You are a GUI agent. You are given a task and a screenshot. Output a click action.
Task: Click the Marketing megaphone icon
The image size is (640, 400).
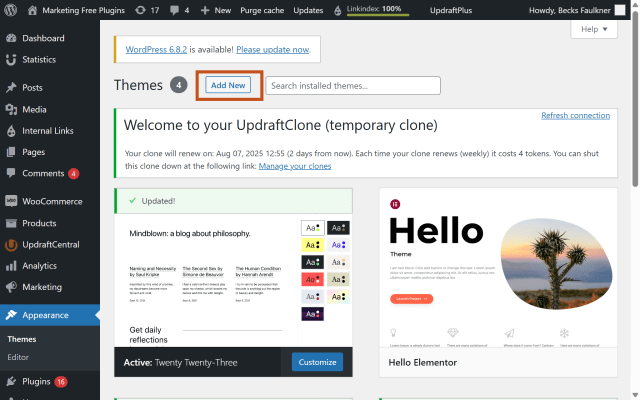(11, 287)
